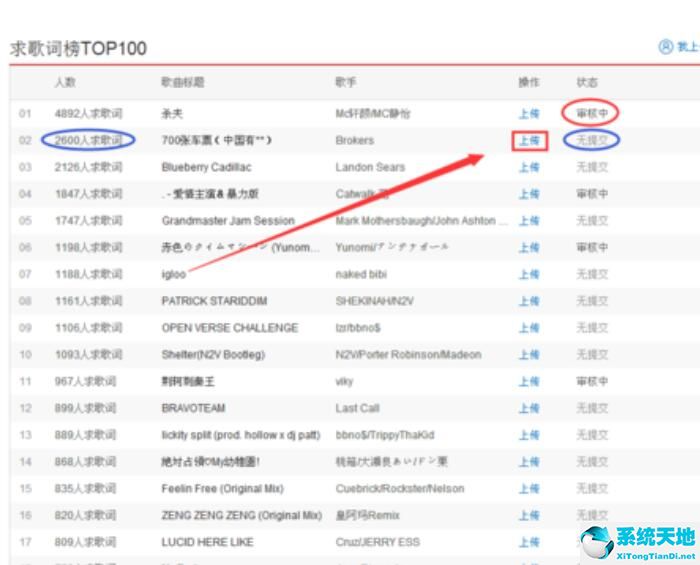Upload lyrics for Grandmaster Jam Session

[529, 220]
